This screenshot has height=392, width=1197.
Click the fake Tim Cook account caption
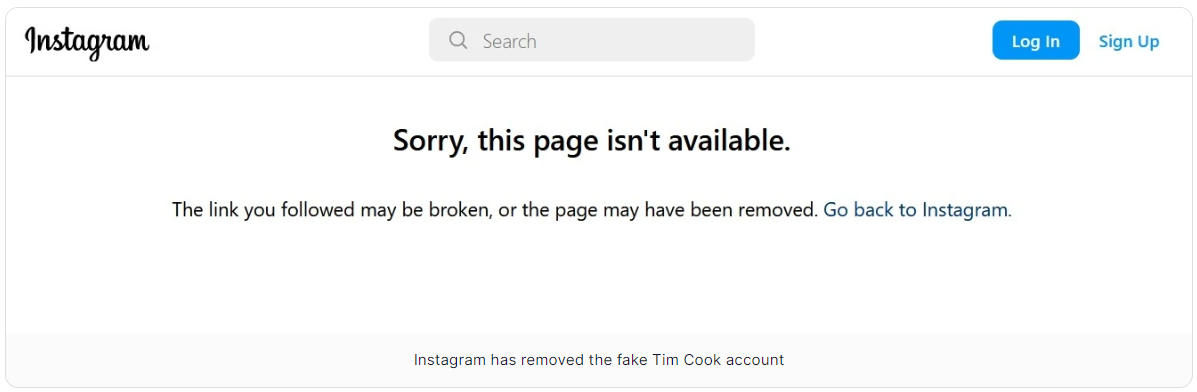(x=598, y=359)
